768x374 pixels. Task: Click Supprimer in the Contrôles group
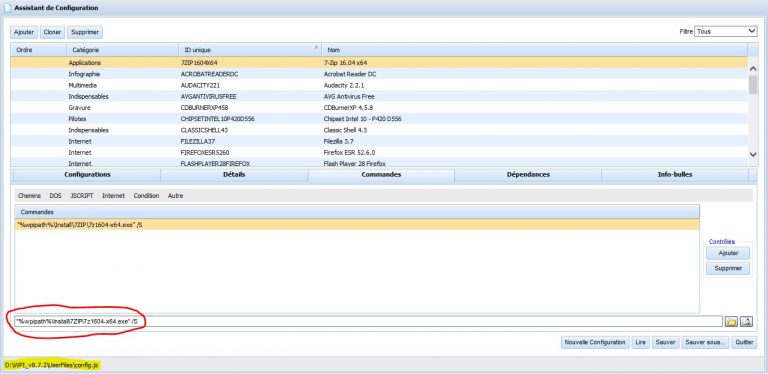[728, 269]
